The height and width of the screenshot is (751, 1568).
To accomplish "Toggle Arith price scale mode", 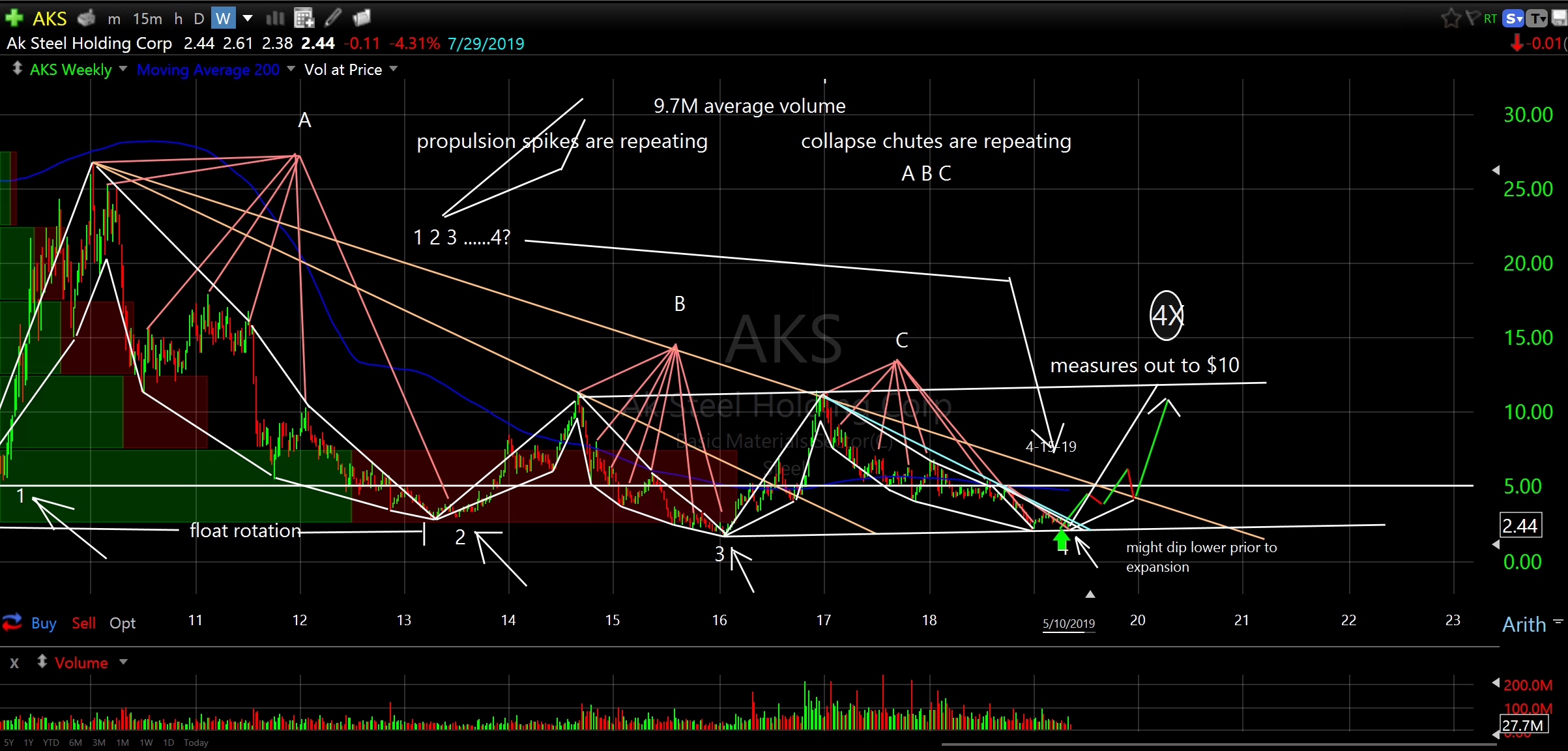I will [x=1524, y=624].
